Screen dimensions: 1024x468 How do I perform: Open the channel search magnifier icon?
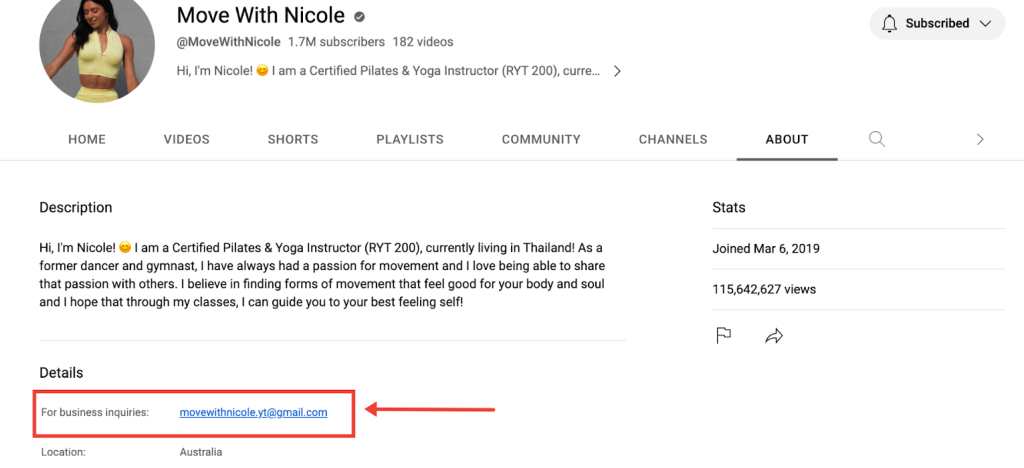[877, 139]
